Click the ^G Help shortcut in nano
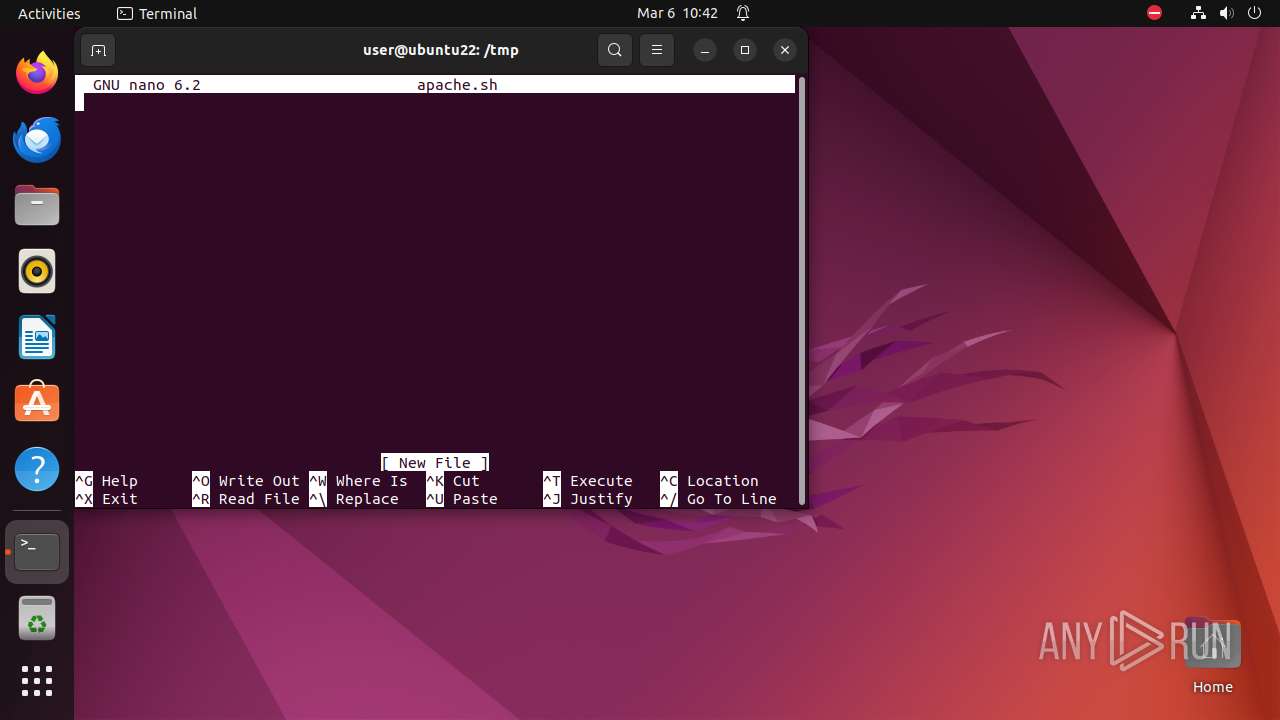The width and height of the screenshot is (1280, 720). (106, 481)
